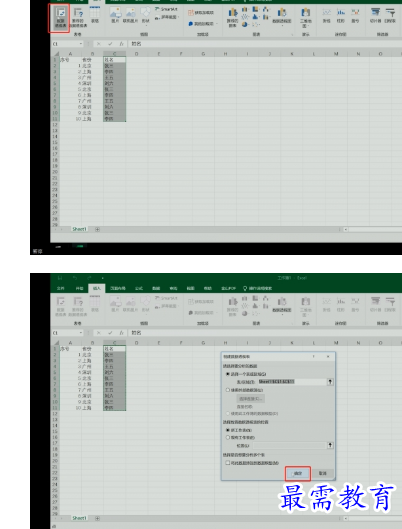
Task: Open Customize Quick Access Toolbar dropdown, lower window
Action: coord(103,278)
